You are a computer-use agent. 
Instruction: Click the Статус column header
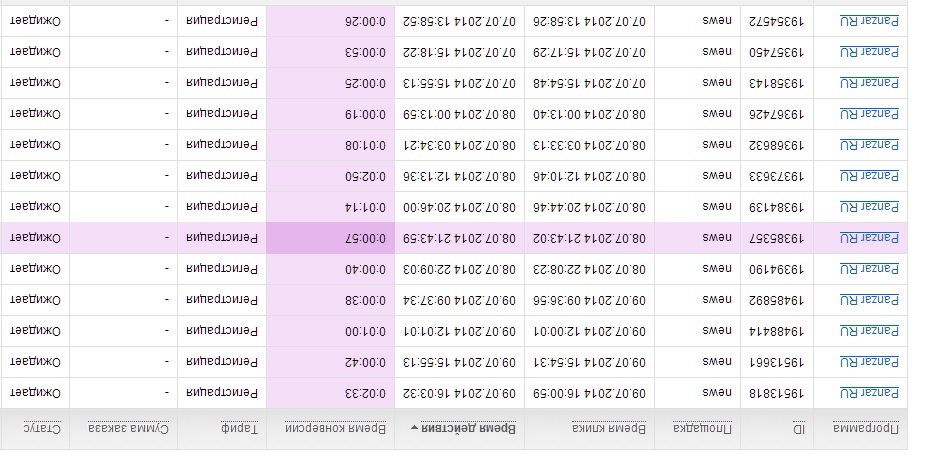pyautogui.click(x=42, y=428)
